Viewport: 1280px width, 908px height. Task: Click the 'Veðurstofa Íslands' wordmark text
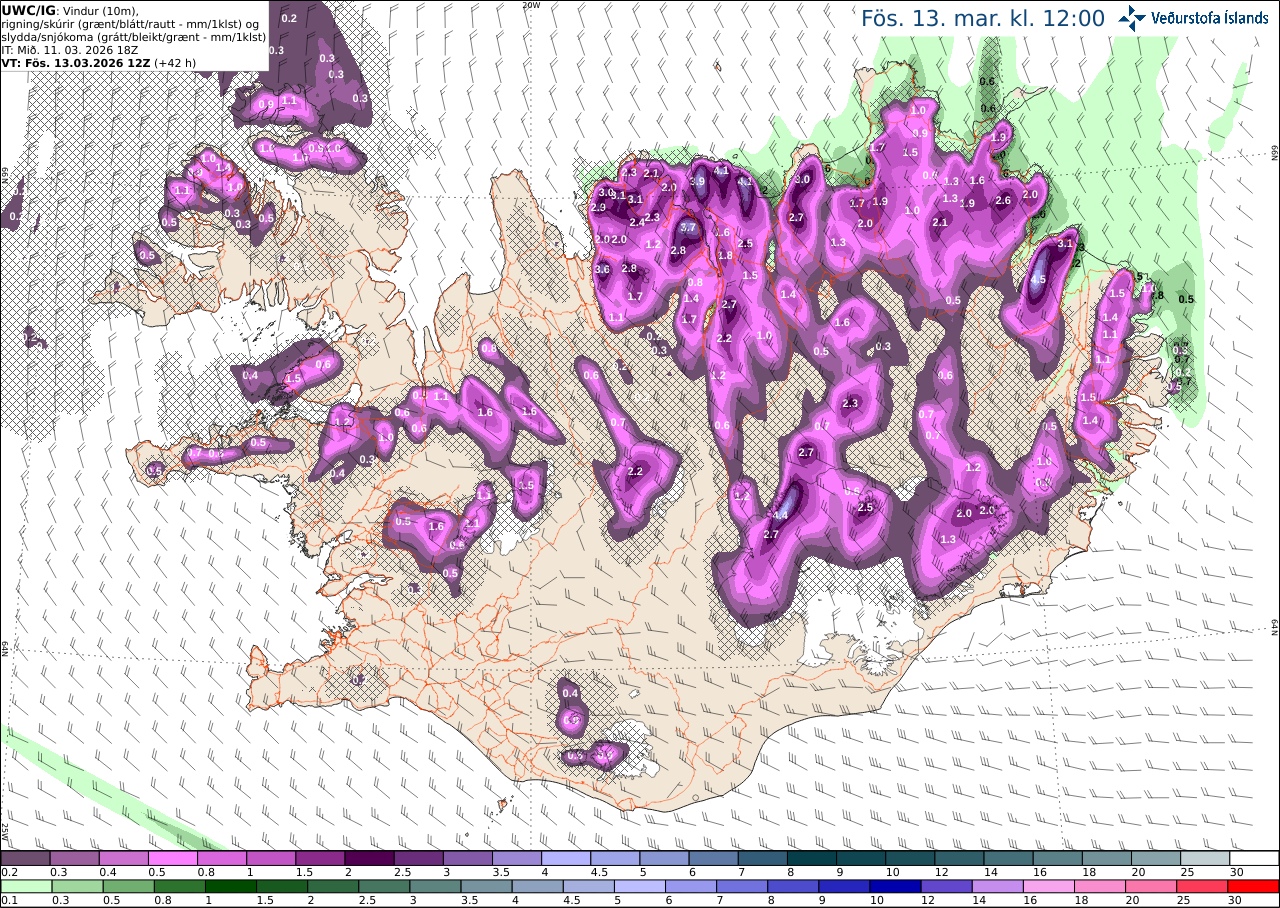pyautogui.click(x=1210, y=17)
